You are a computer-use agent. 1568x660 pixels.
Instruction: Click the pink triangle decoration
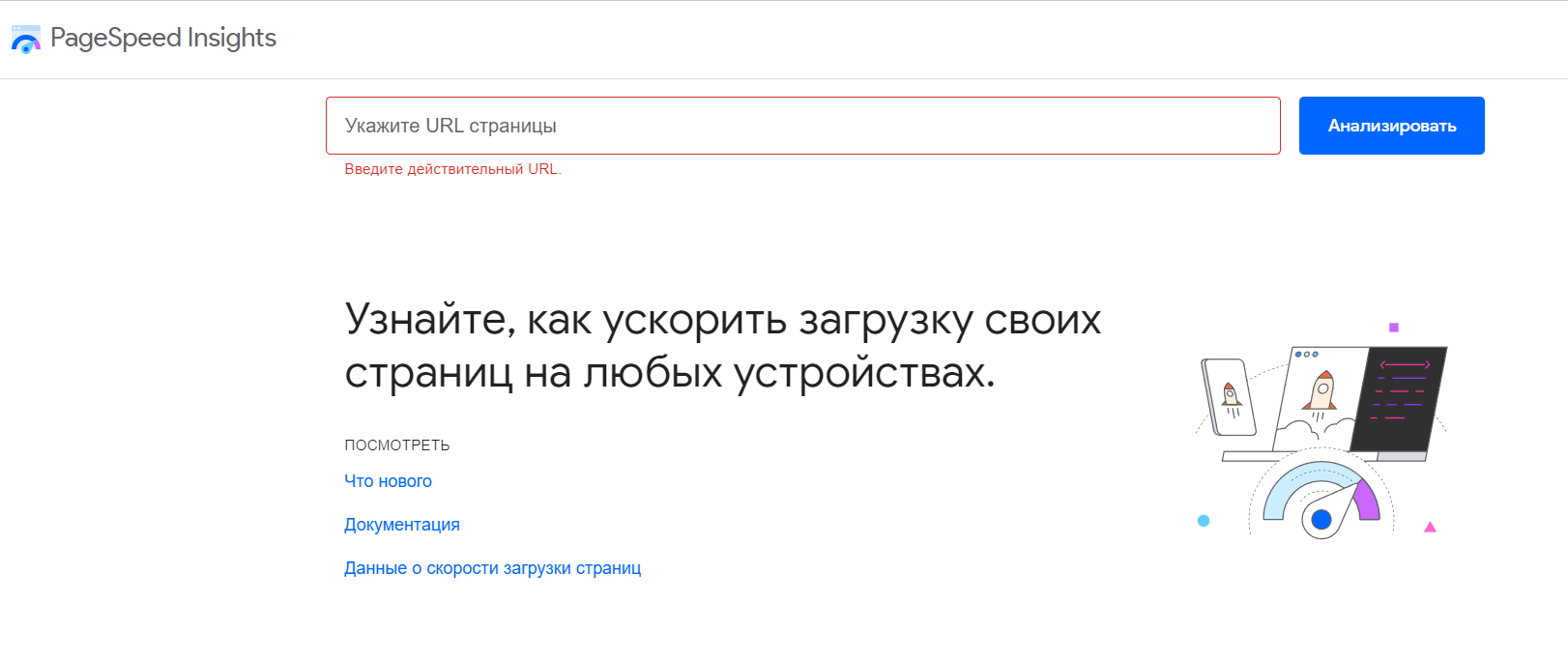1430,527
